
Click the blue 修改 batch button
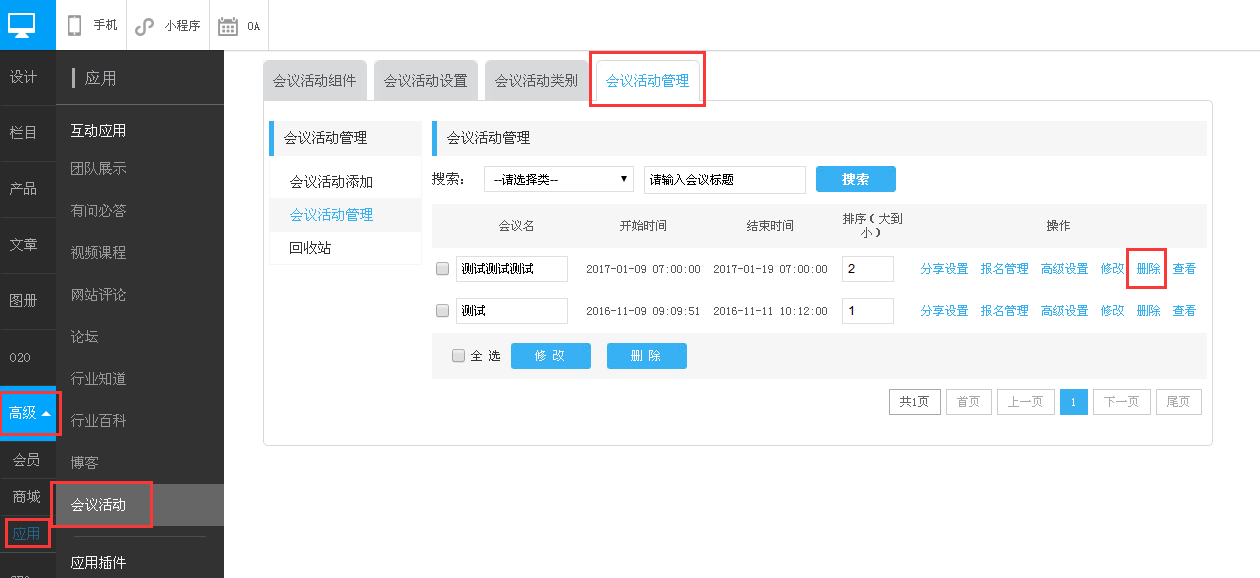click(551, 356)
